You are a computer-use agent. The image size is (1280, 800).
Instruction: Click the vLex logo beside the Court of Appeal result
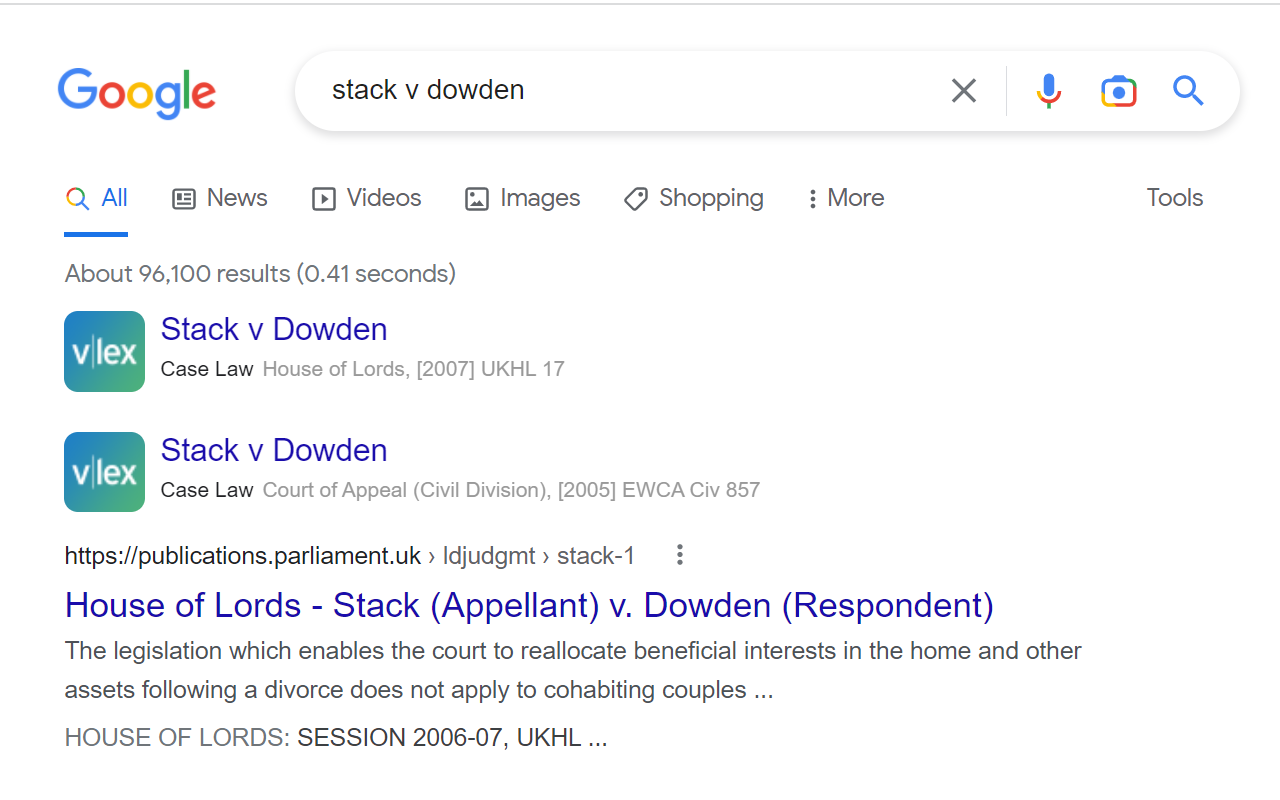coord(104,472)
